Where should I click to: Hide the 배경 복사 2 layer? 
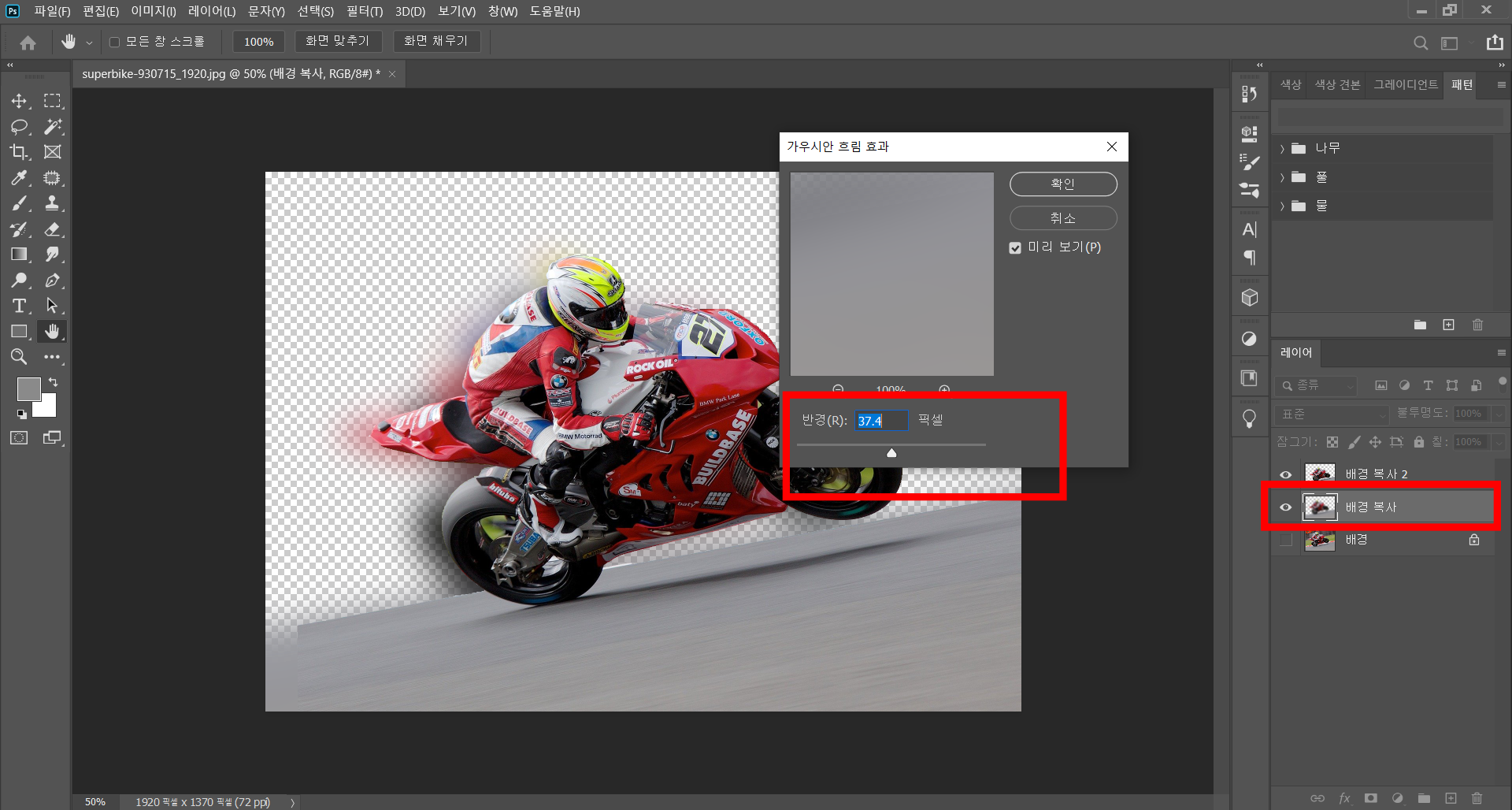tap(1285, 474)
